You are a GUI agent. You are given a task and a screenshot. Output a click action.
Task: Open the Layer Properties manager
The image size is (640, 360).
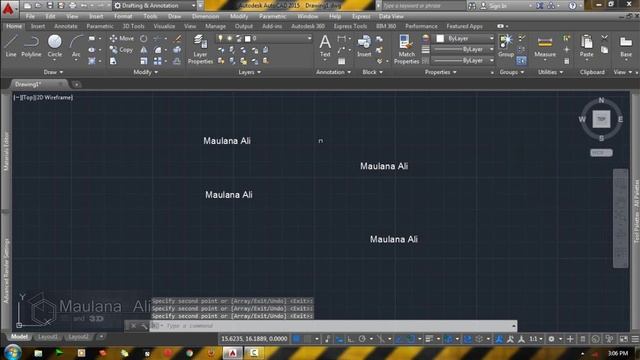pyautogui.click(x=200, y=49)
